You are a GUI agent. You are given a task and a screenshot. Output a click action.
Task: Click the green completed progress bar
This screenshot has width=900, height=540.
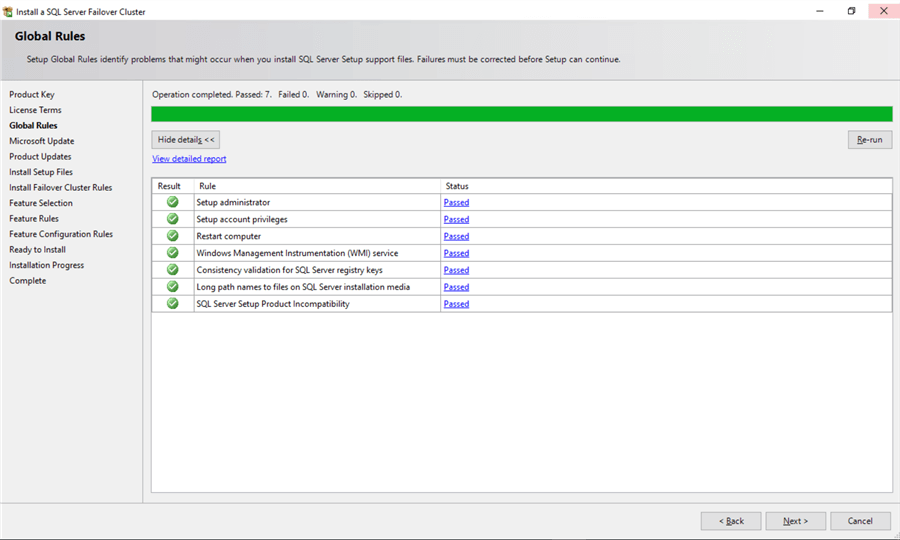(522, 114)
